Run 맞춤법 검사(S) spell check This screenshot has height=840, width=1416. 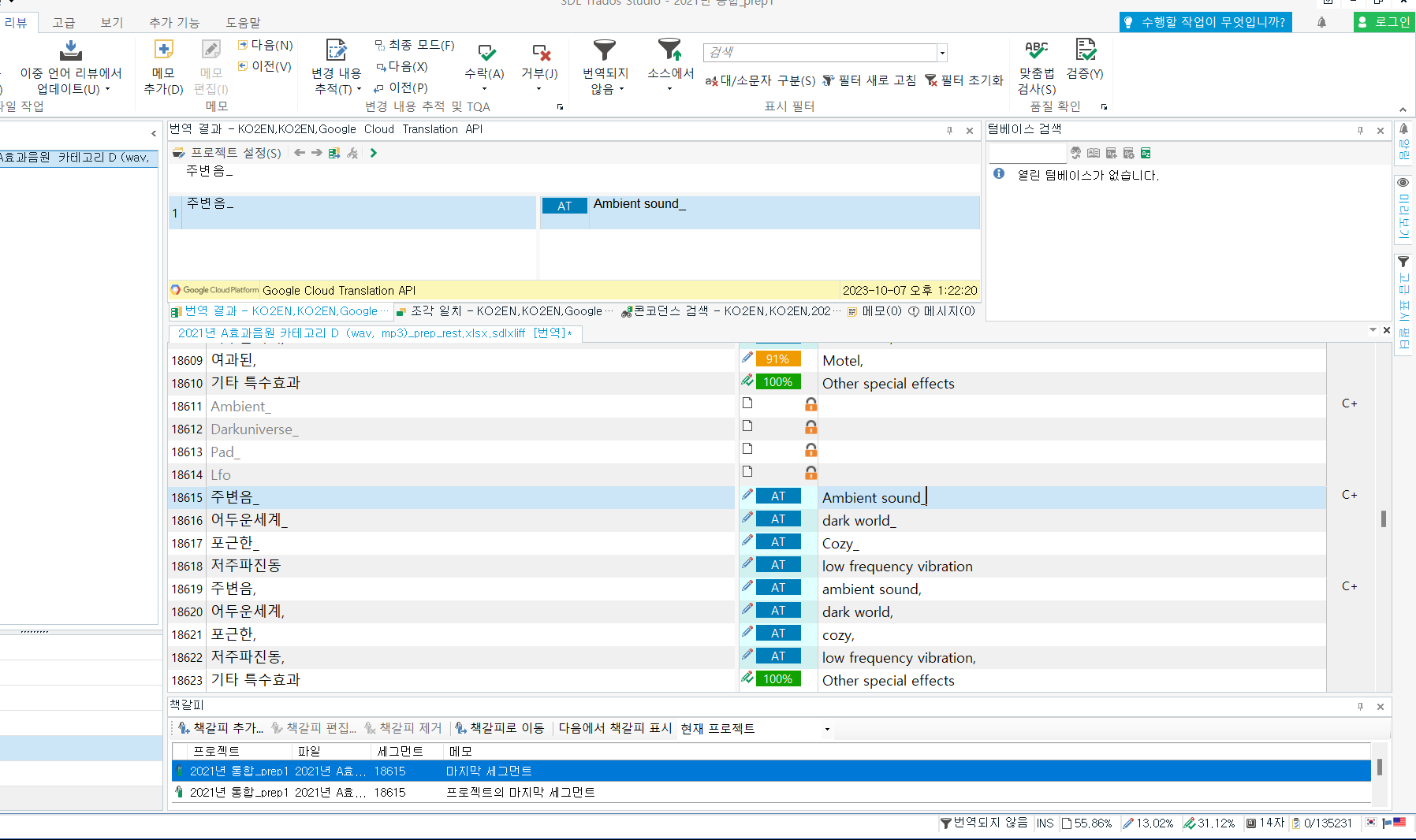pos(1037,67)
